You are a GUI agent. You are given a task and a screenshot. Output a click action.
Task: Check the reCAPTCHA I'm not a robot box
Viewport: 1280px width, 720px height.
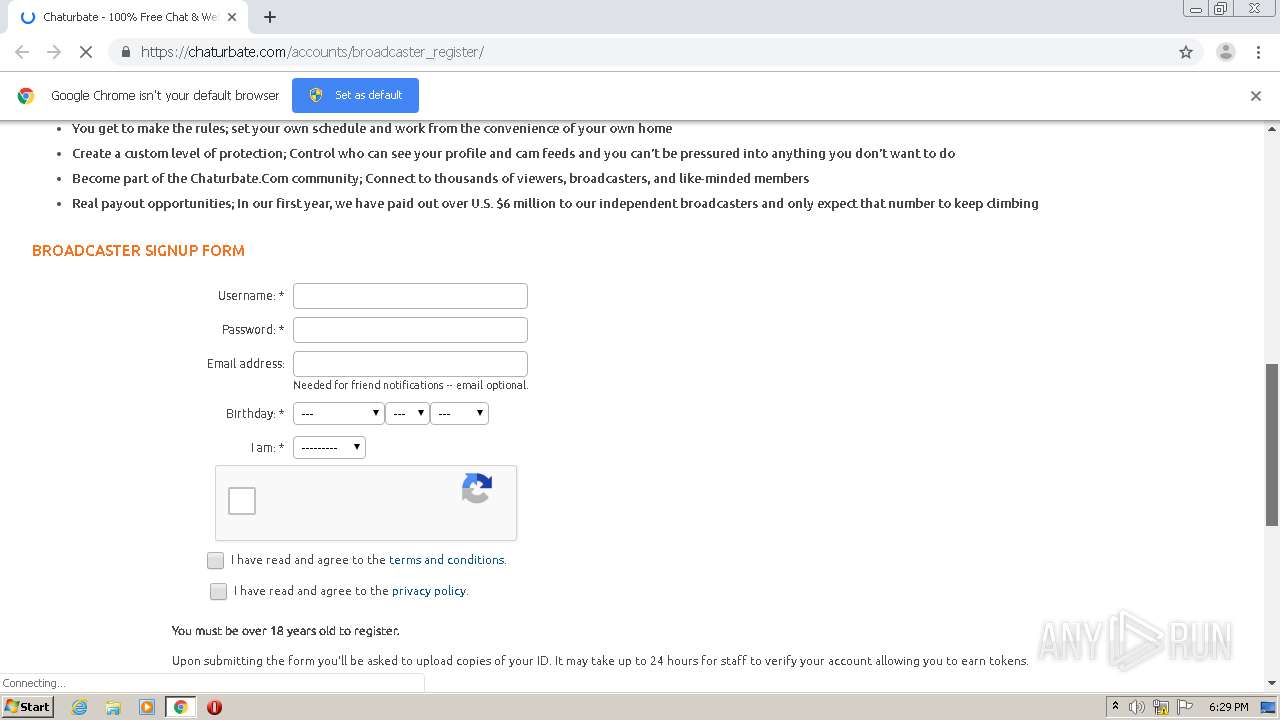point(242,501)
